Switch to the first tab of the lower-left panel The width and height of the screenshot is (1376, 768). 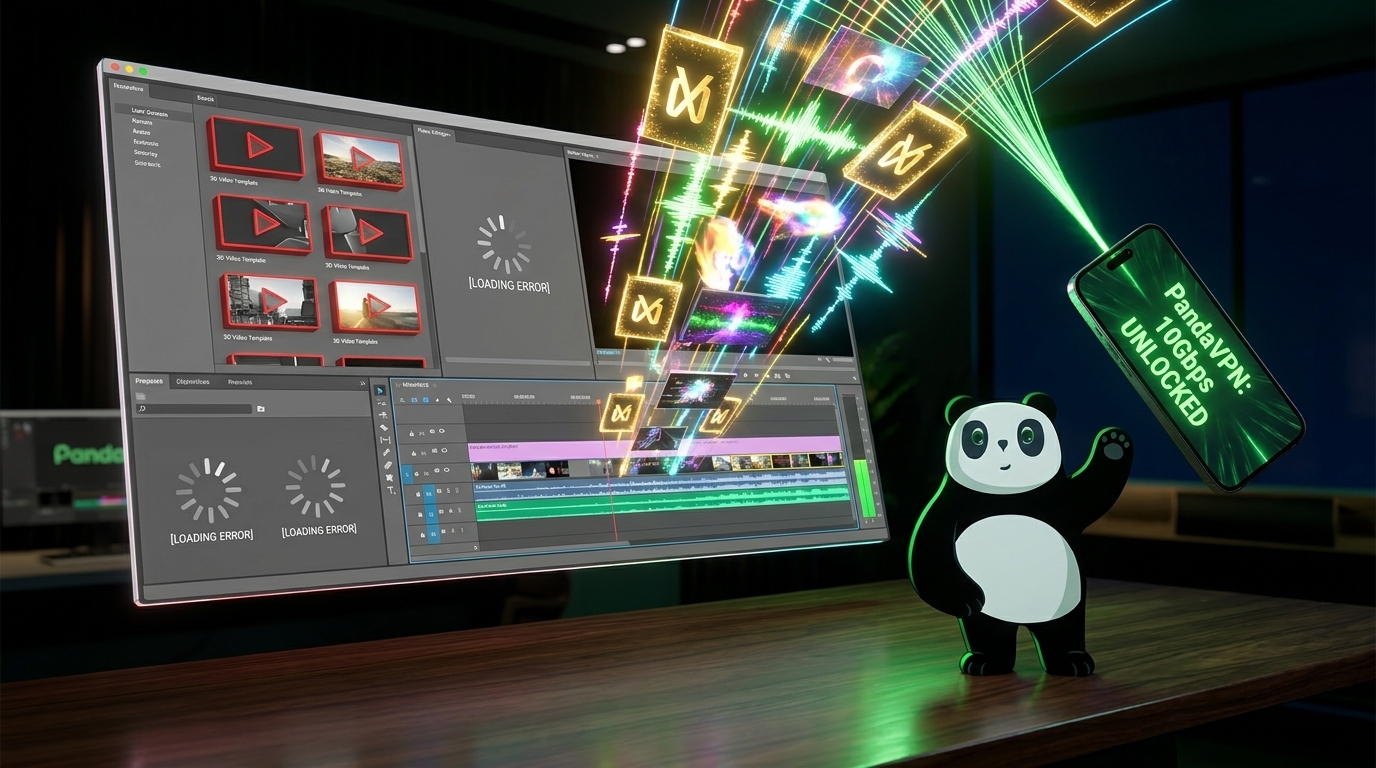coord(149,381)
